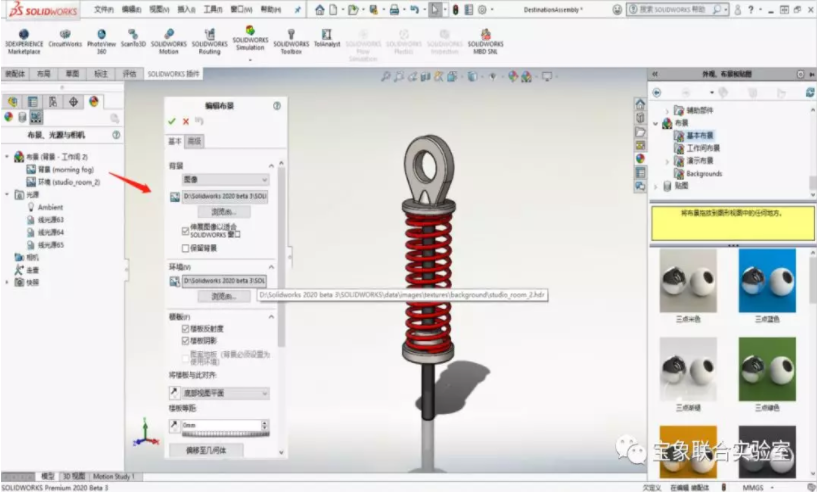
Task: Open the File menu
Action: 104,9
